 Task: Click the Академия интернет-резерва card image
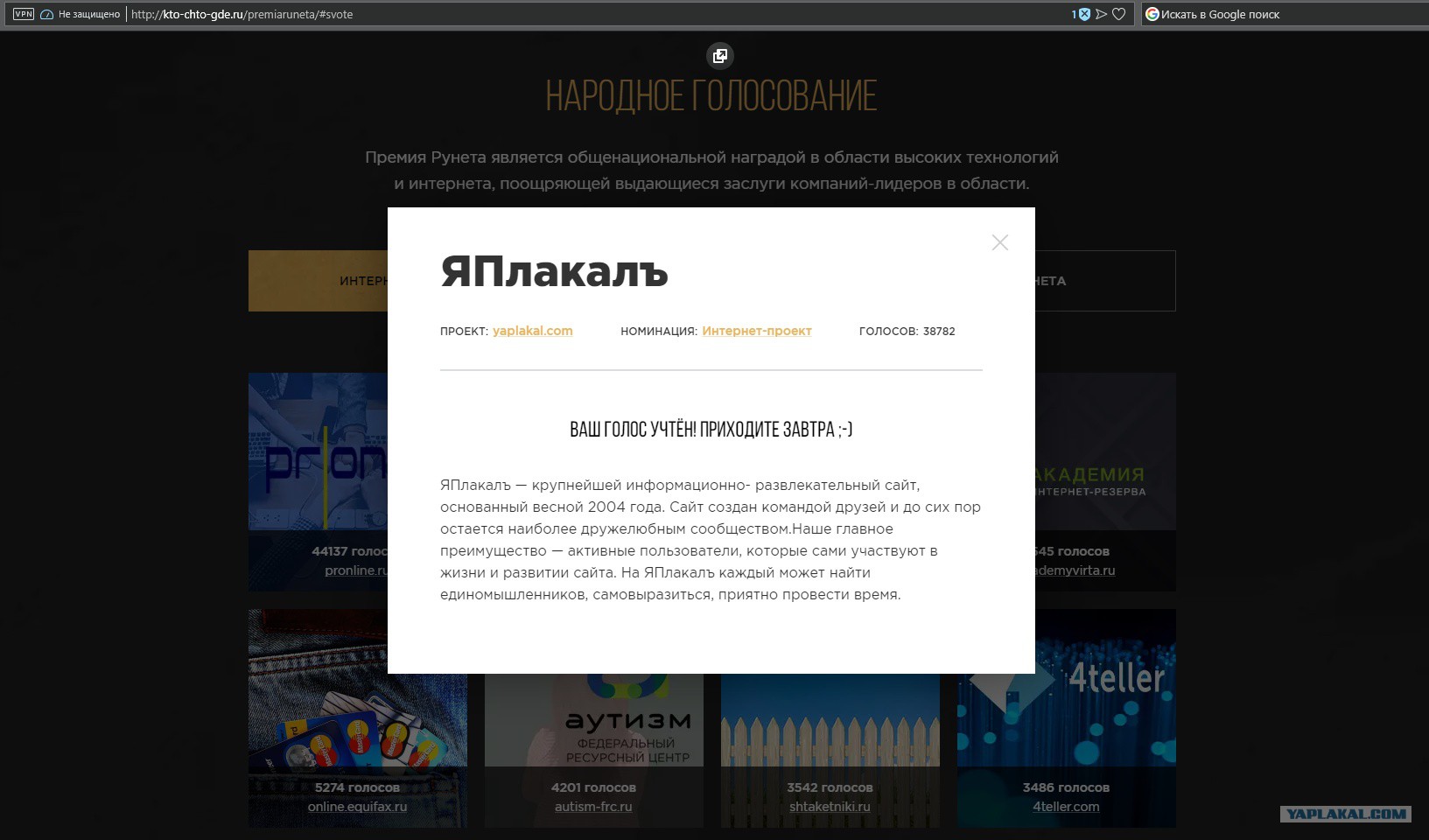pos(1105,451)
